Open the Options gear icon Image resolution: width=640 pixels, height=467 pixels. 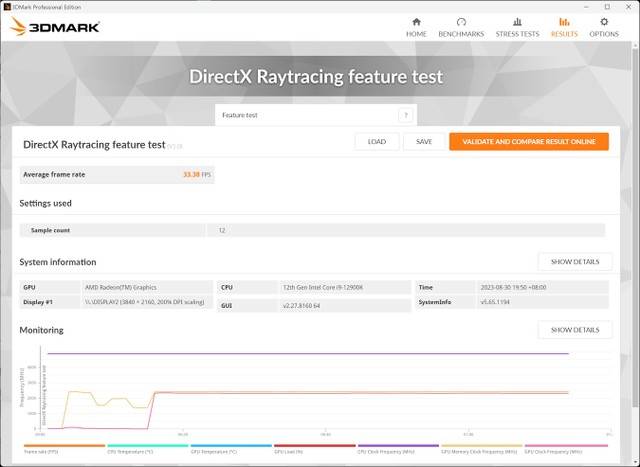(x=604, y=22)
